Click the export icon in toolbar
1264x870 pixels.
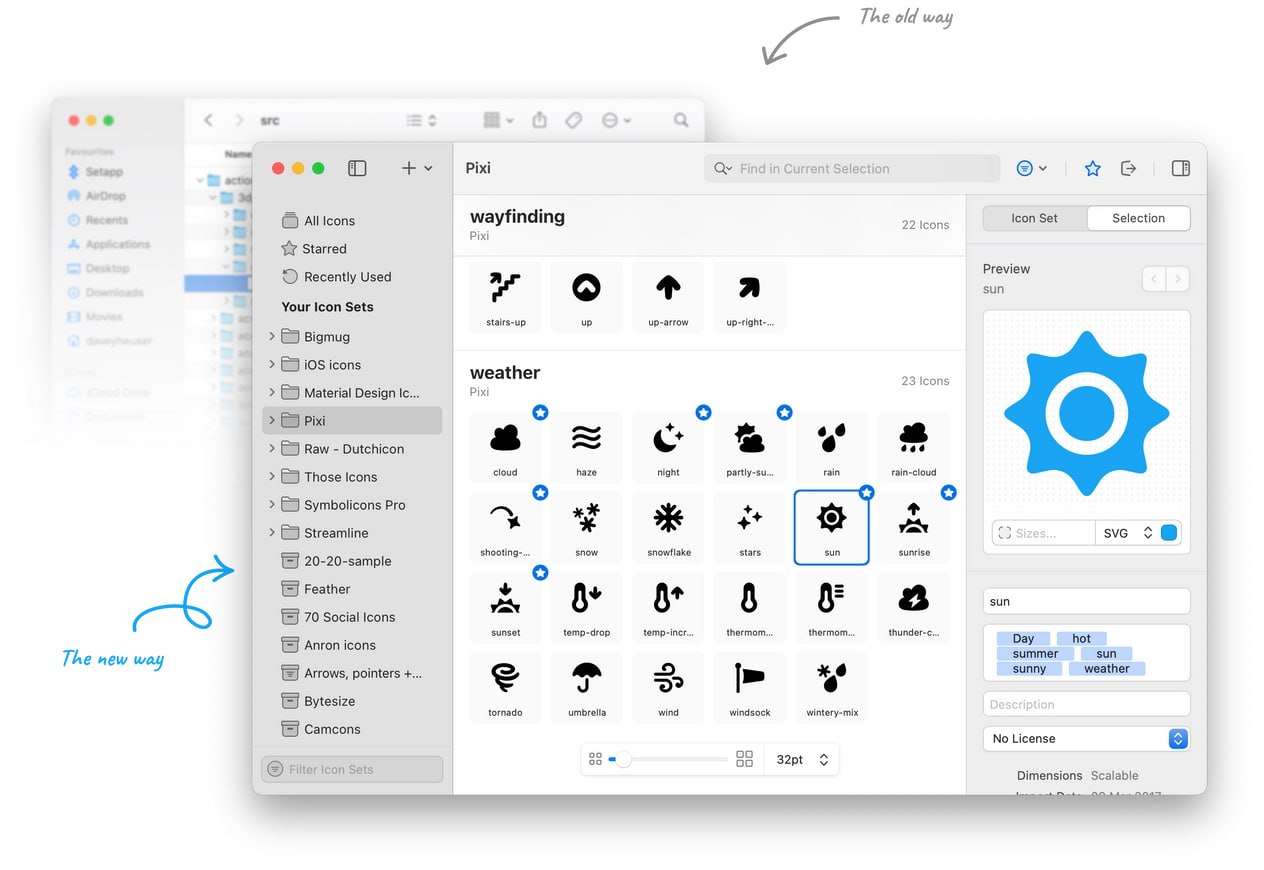pyautogui.click(x=1128, y=168)
